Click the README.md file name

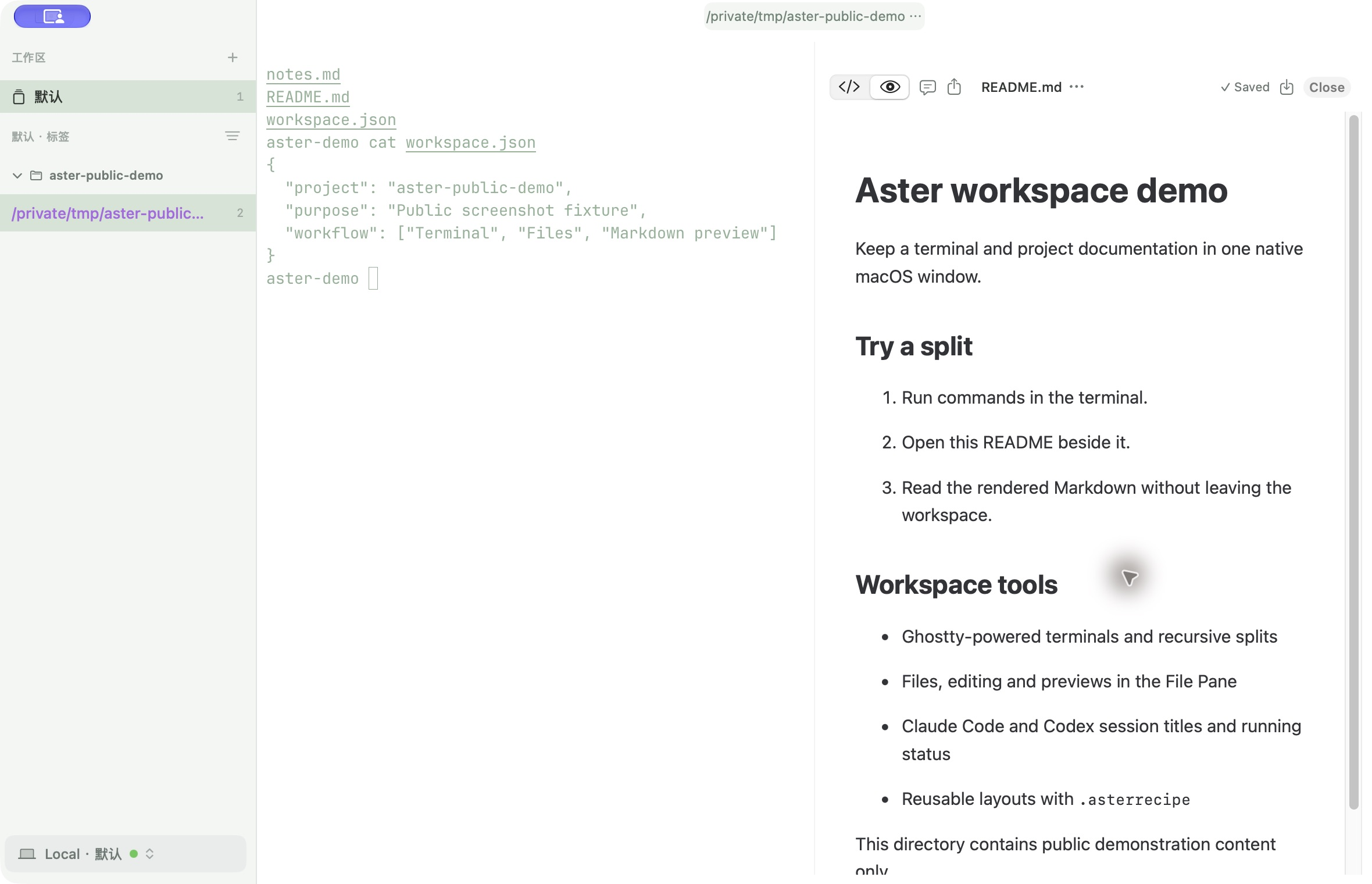click(x=1021, y=87)
